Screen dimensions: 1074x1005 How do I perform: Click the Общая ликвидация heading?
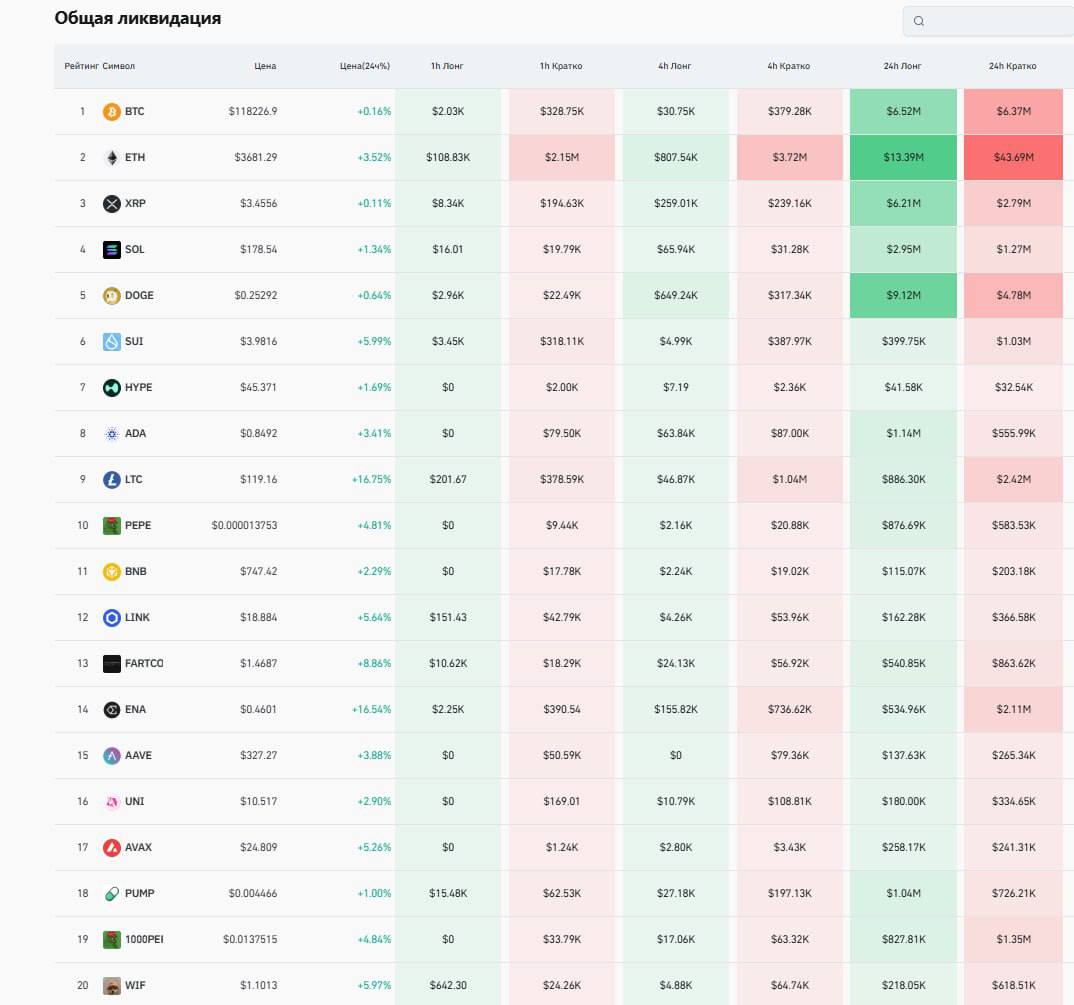138,18
